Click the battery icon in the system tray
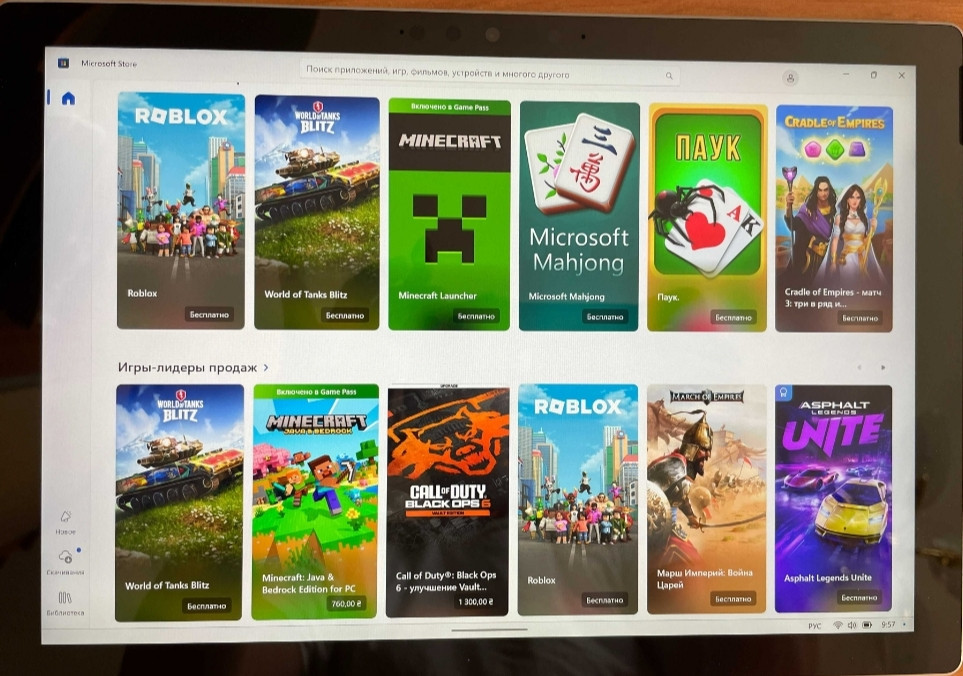This screenshot has width=963, height=676. pyautogui.click(x=866, y=625)
